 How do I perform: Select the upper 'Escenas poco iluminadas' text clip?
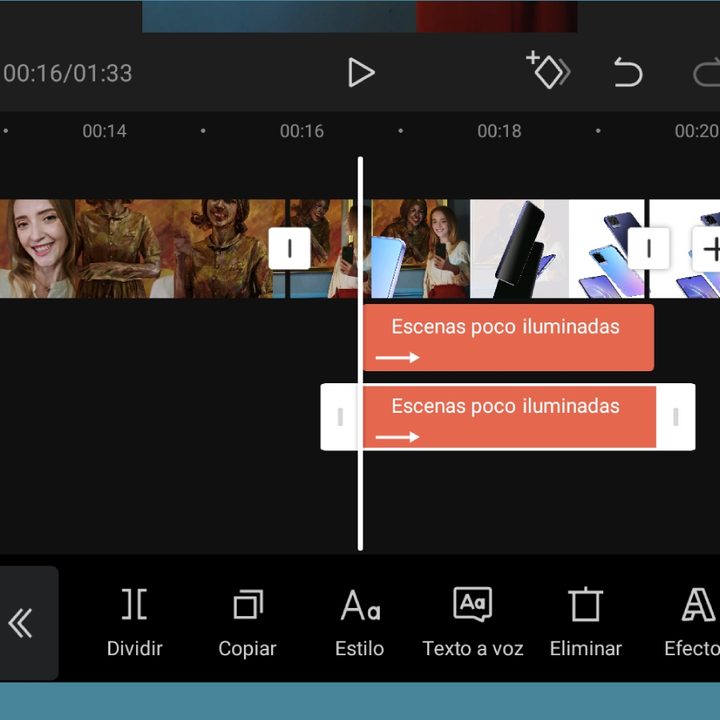[508, 338]
